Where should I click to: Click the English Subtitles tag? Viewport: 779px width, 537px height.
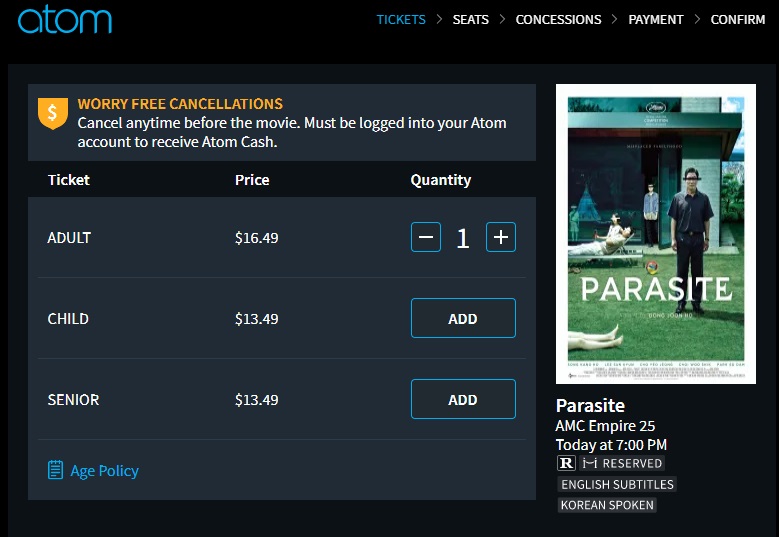point(617,484)
